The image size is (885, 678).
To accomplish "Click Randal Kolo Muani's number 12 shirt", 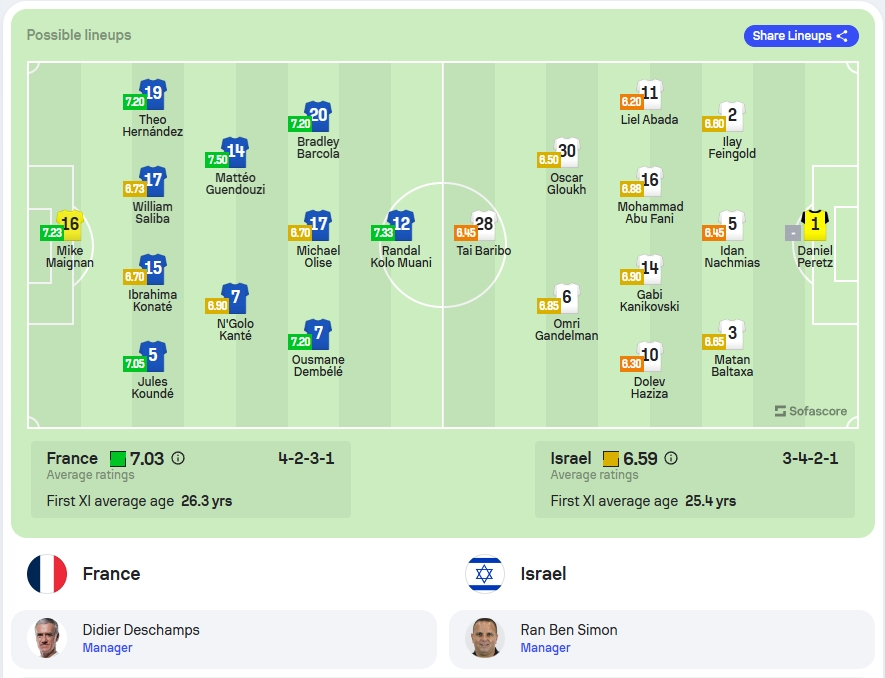I will (x=401, y=225).
